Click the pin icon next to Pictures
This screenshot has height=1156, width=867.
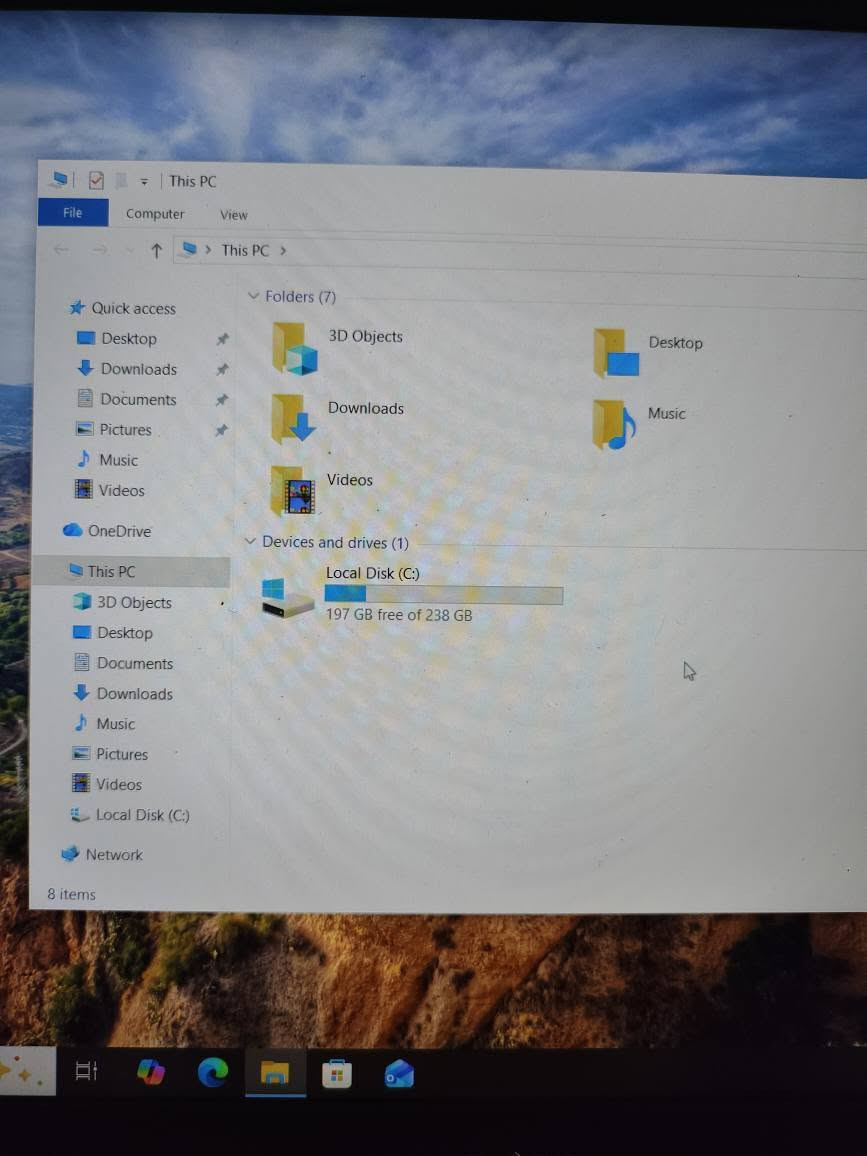[x=221, y=430]
